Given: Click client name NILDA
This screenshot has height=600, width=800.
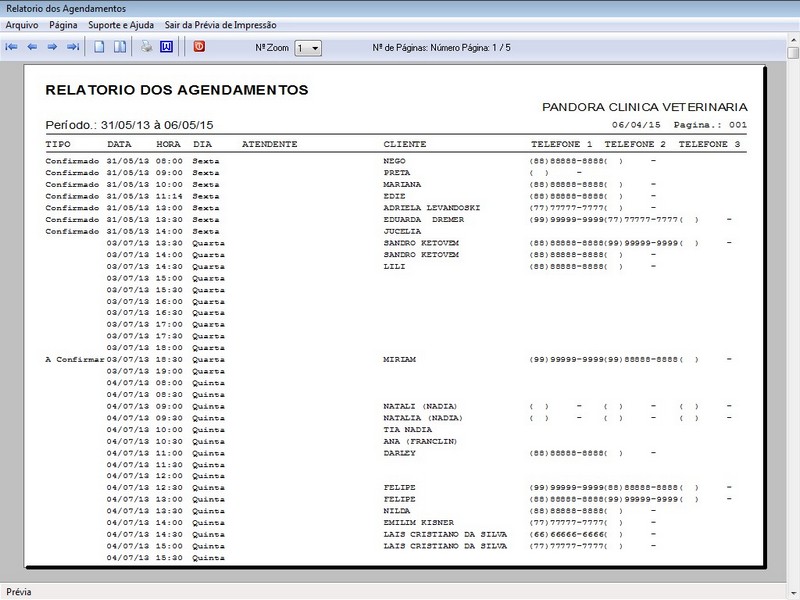Looking at the screenshot, I should click(397, 511).
